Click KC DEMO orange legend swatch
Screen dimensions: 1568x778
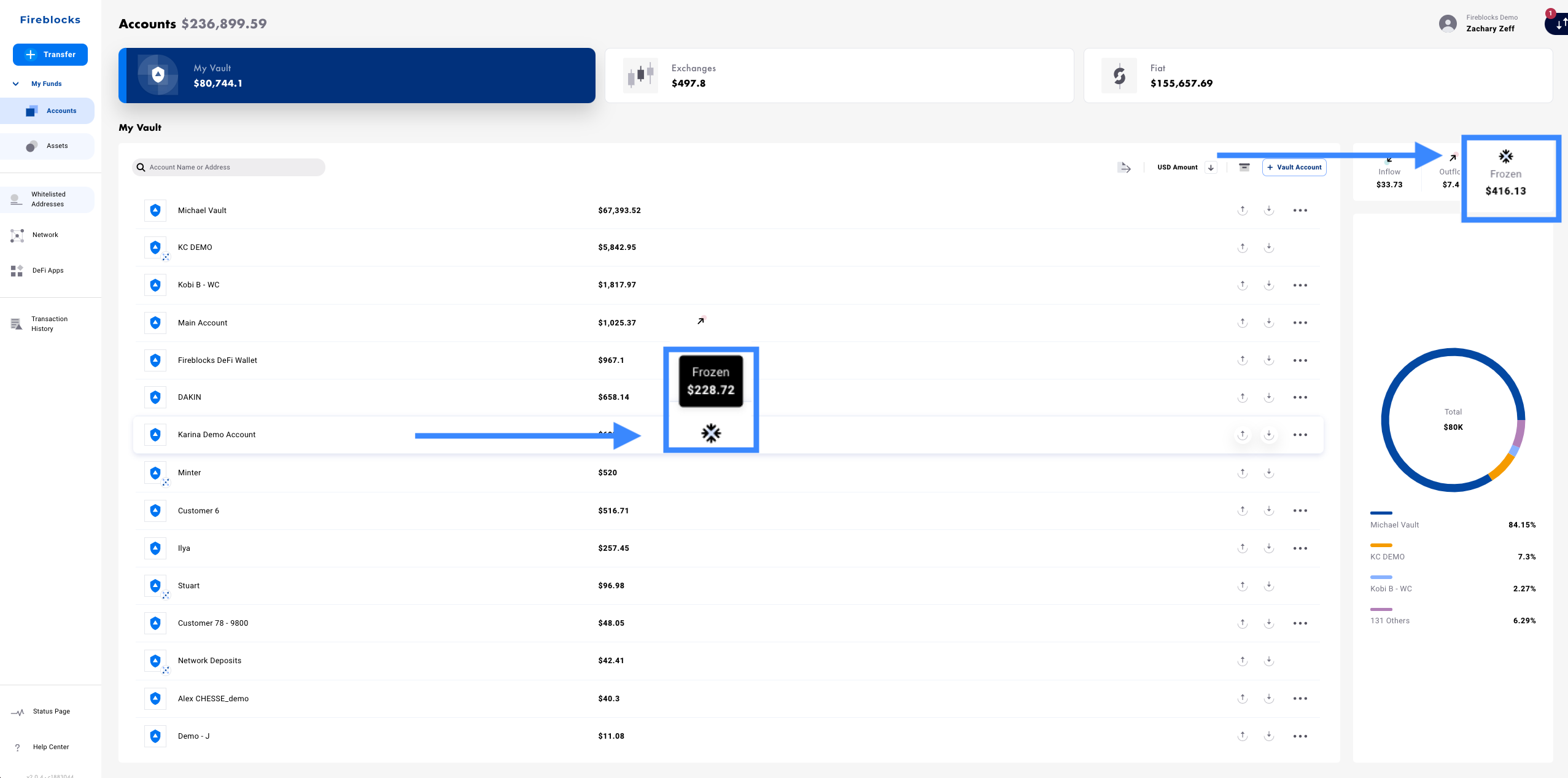click(x=1381, y=545)
